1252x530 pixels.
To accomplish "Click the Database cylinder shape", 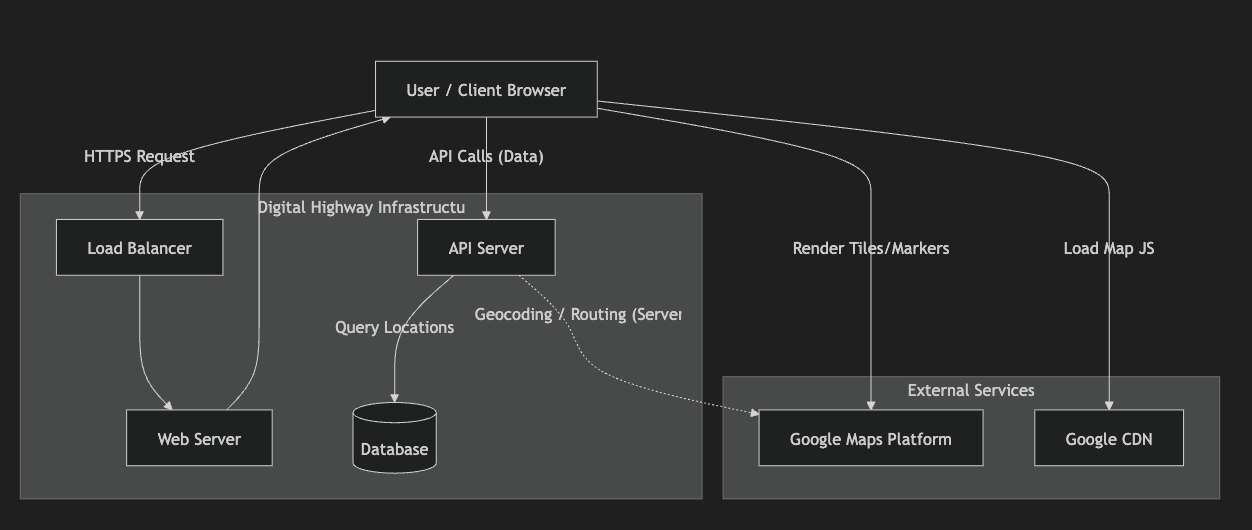I will (x=394, y=440).
